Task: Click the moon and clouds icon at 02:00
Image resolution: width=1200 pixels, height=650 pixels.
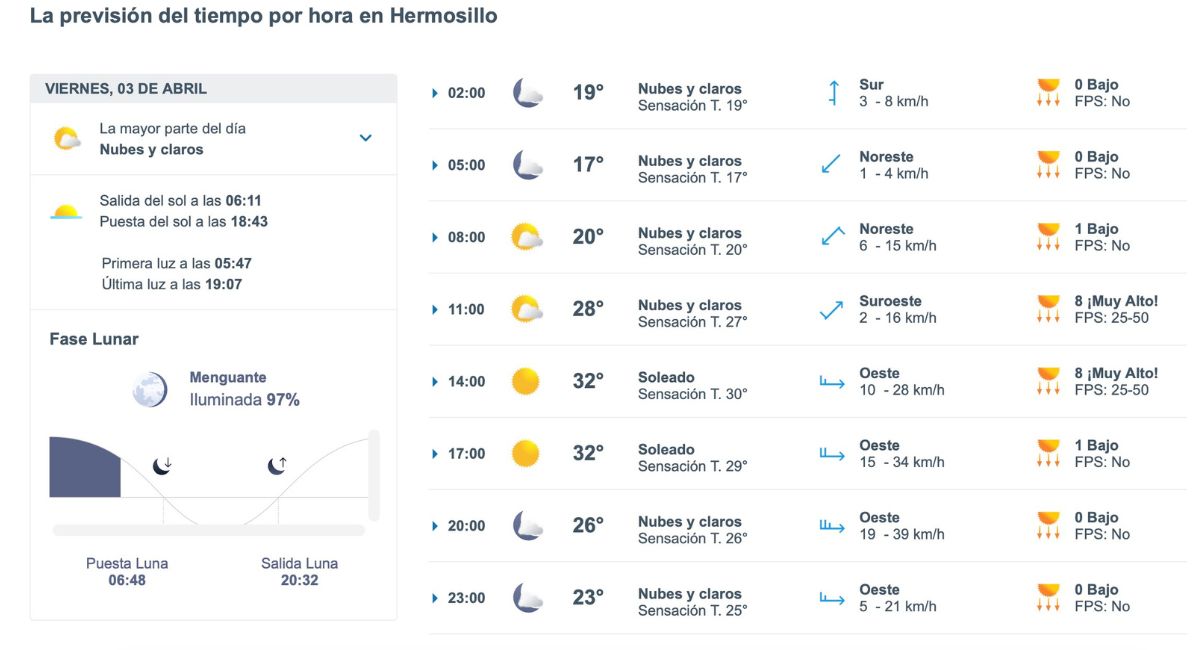Action: (528, 92)
